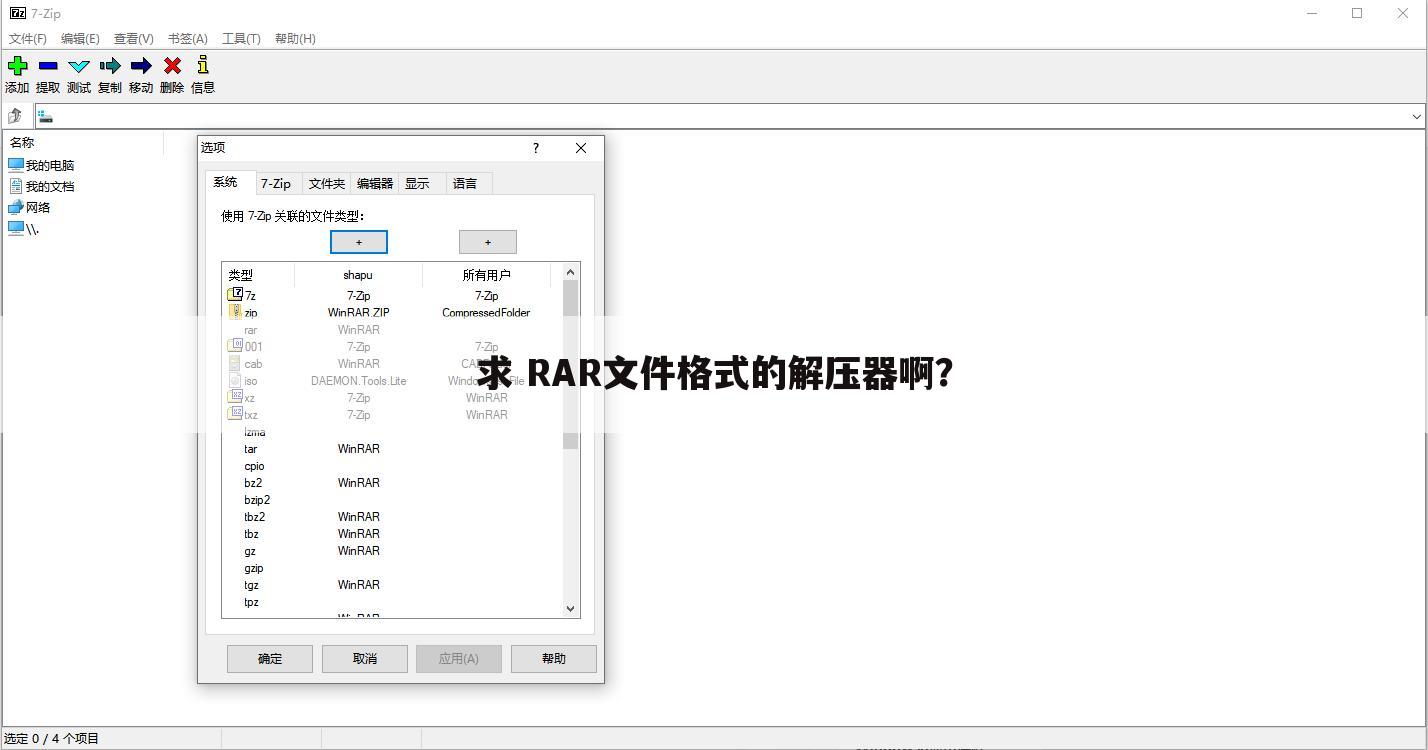The image size is (1428, 750).
Task: Click the 7-Zip app icon in title bar
Action: click(17, 14)
